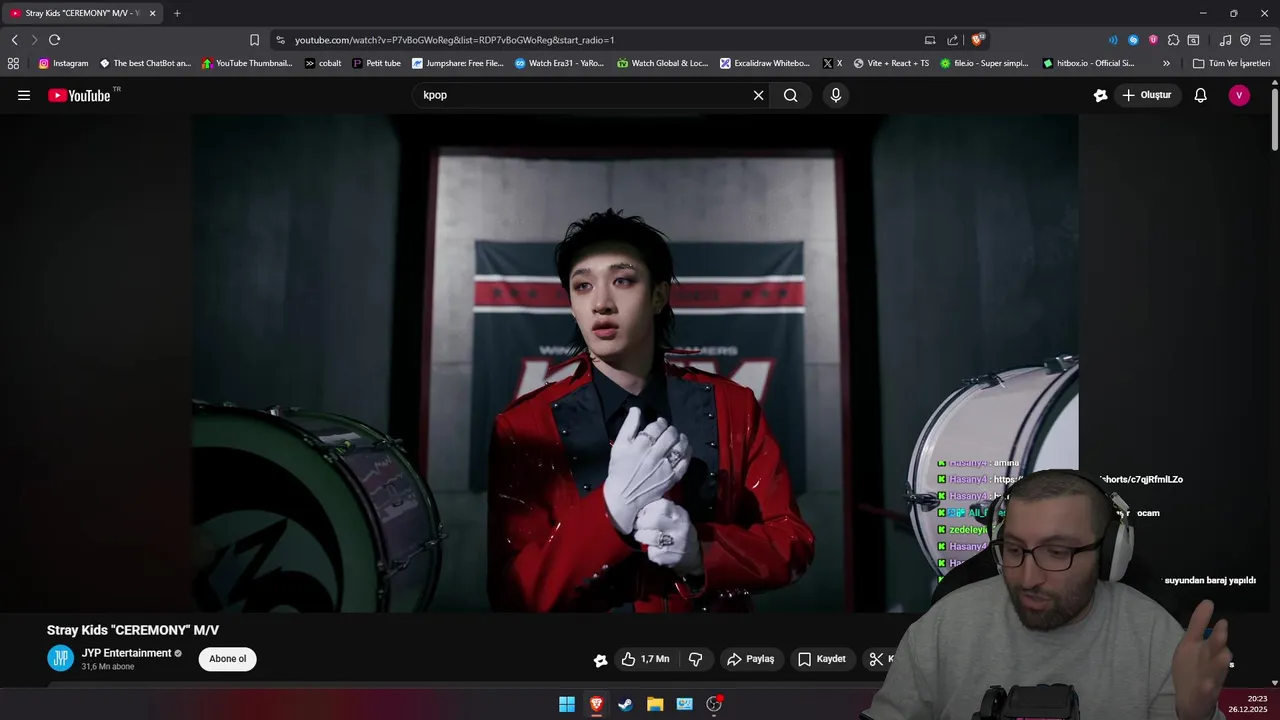
Task: Open the Excalidraw Whiteboard bookmark
Action: 765,63
